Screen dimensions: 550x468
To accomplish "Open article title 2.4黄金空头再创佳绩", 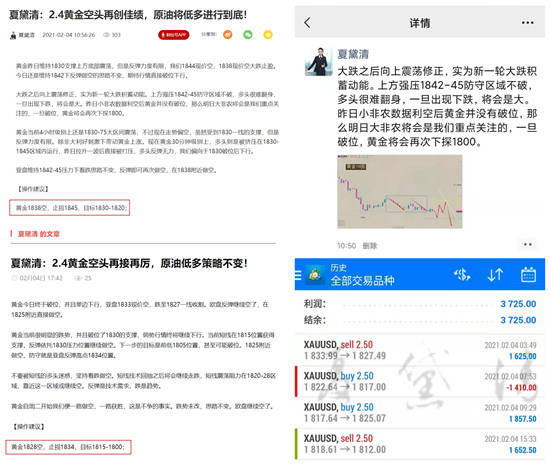I will pos(128,15).
